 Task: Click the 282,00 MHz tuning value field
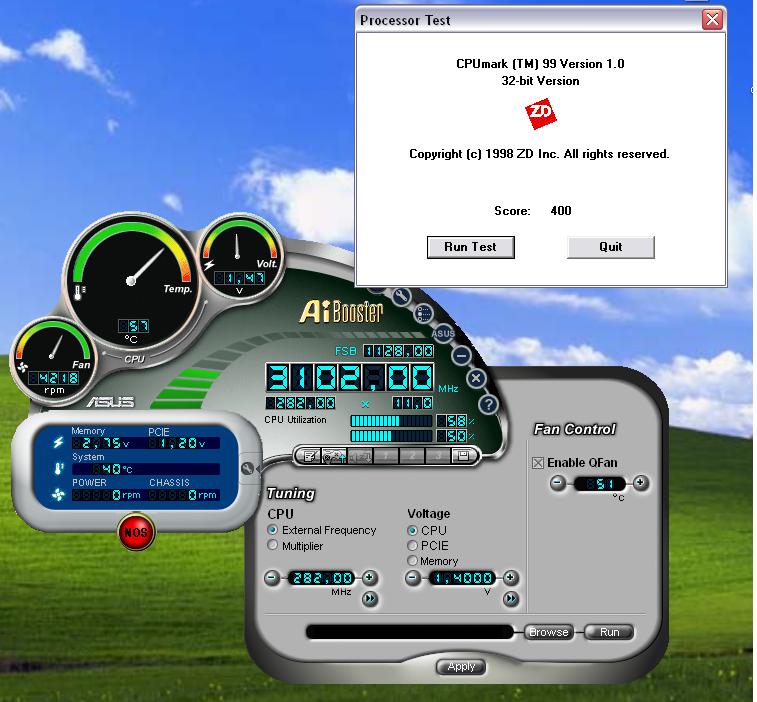click(321, 578)
